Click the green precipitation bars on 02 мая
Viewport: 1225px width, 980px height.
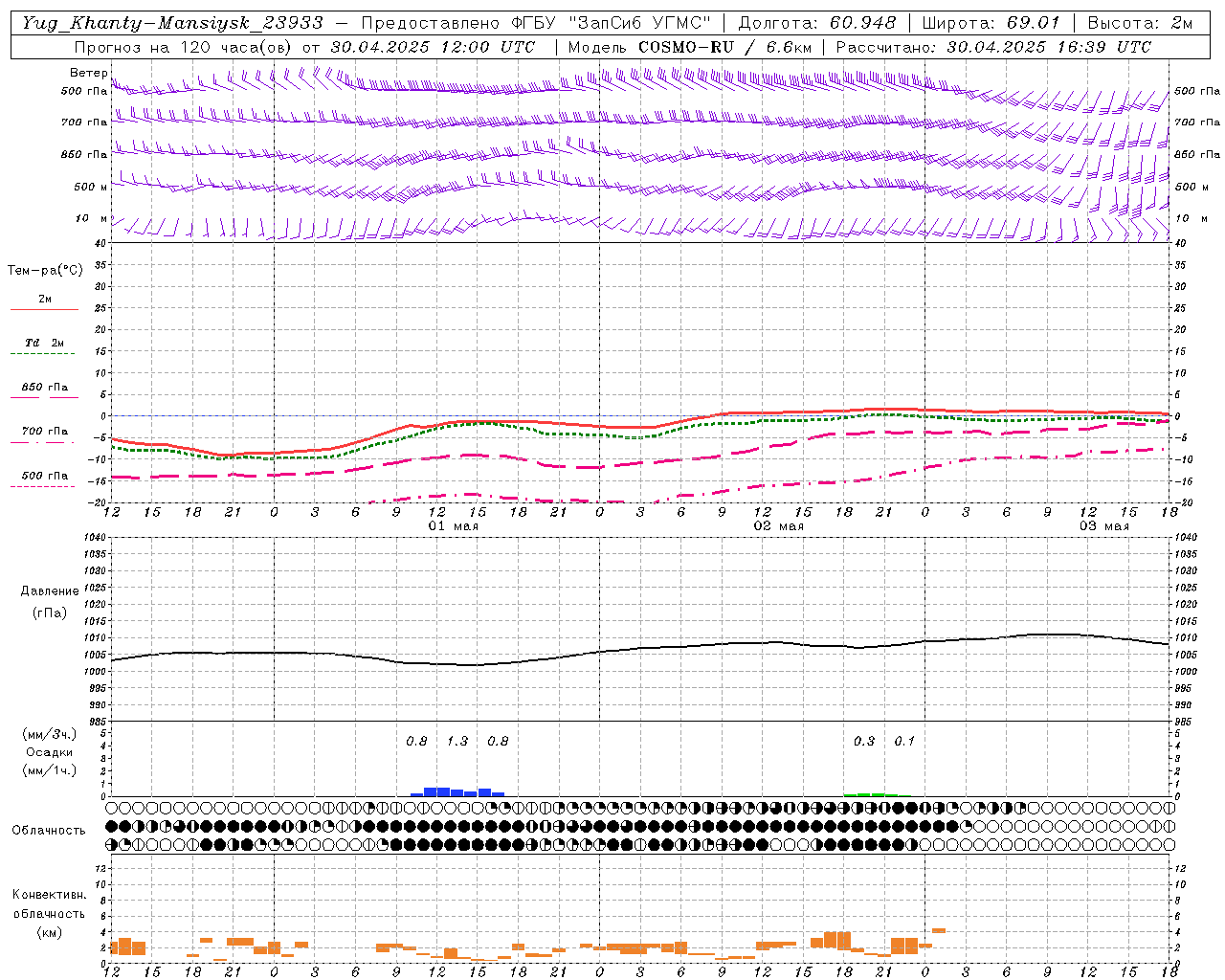click(x=871, y=794)
